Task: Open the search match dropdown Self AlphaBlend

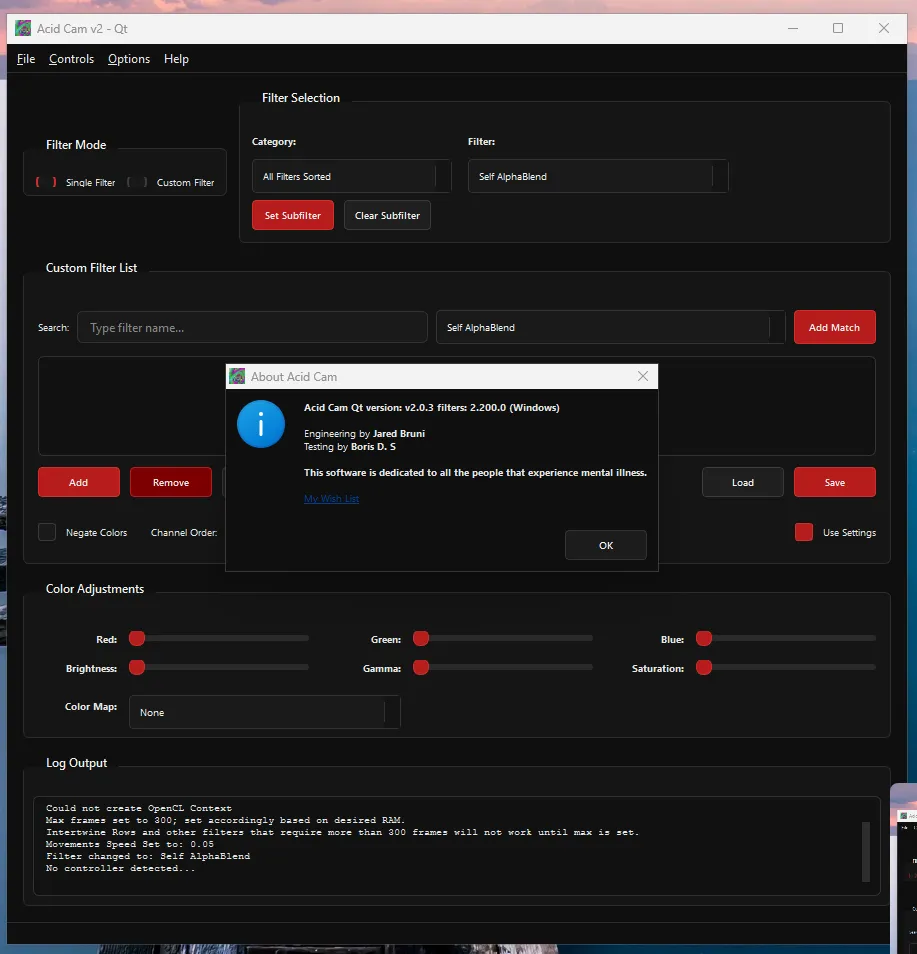Action: point(610,327)
